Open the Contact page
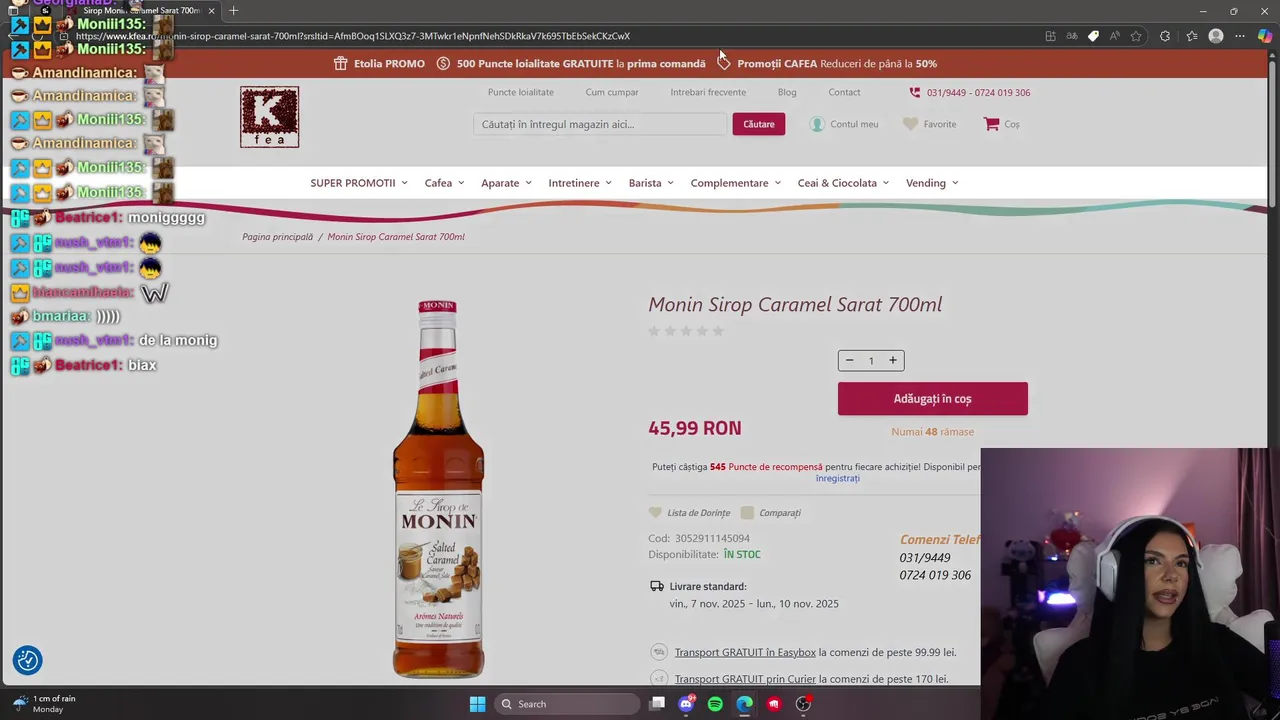This screenshot has height=720, width=1280. (x=844, y=92)
